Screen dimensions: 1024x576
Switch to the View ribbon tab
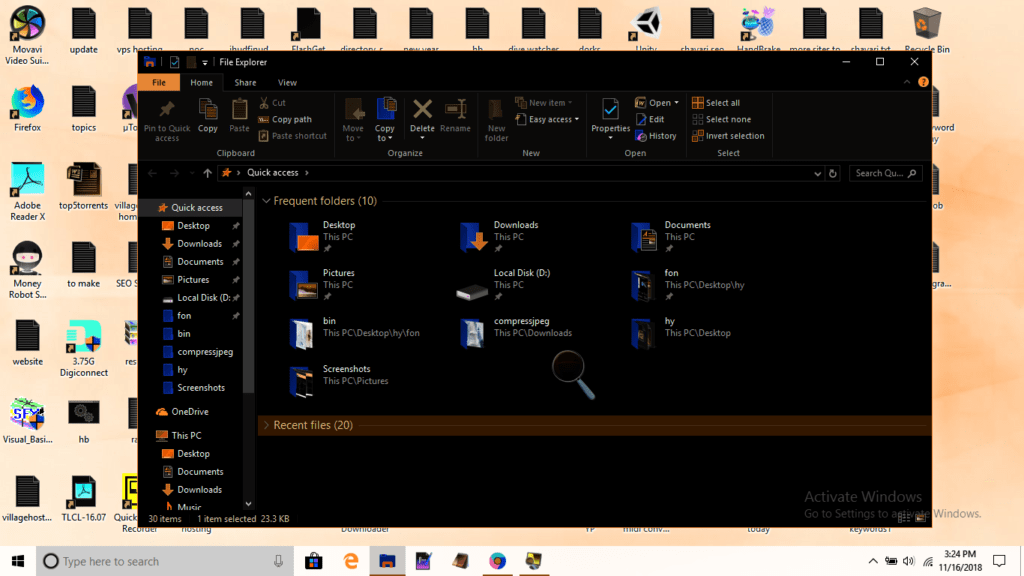click(x=287, y=82)
